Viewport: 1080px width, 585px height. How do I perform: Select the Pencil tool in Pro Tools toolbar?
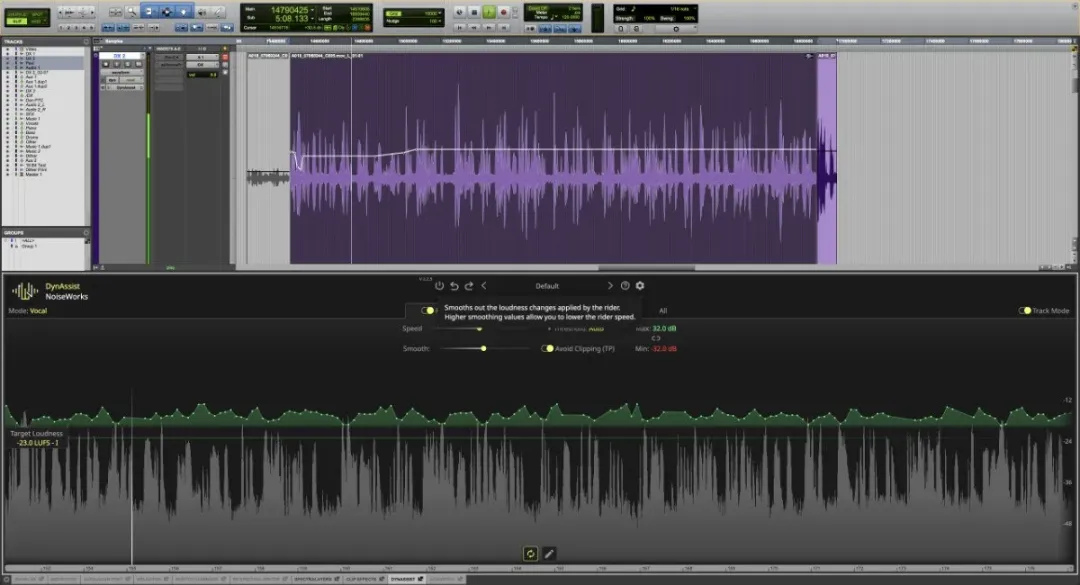218,12
